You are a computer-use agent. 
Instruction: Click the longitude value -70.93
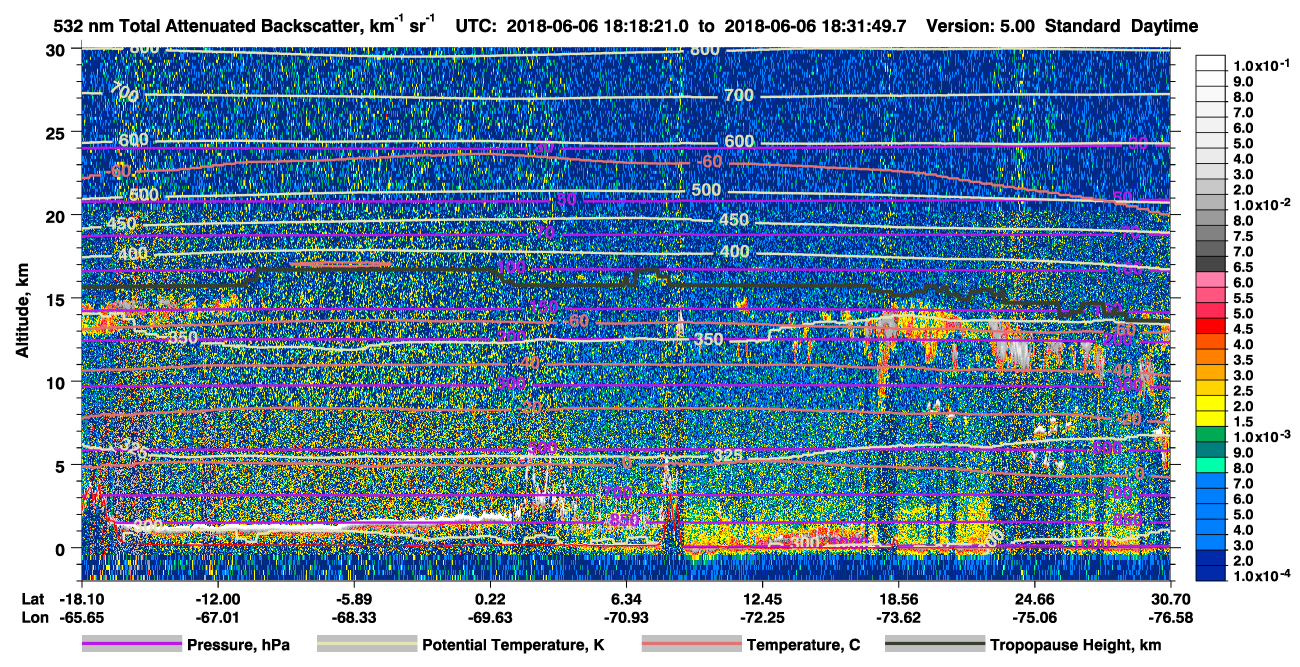pos(626,617)
